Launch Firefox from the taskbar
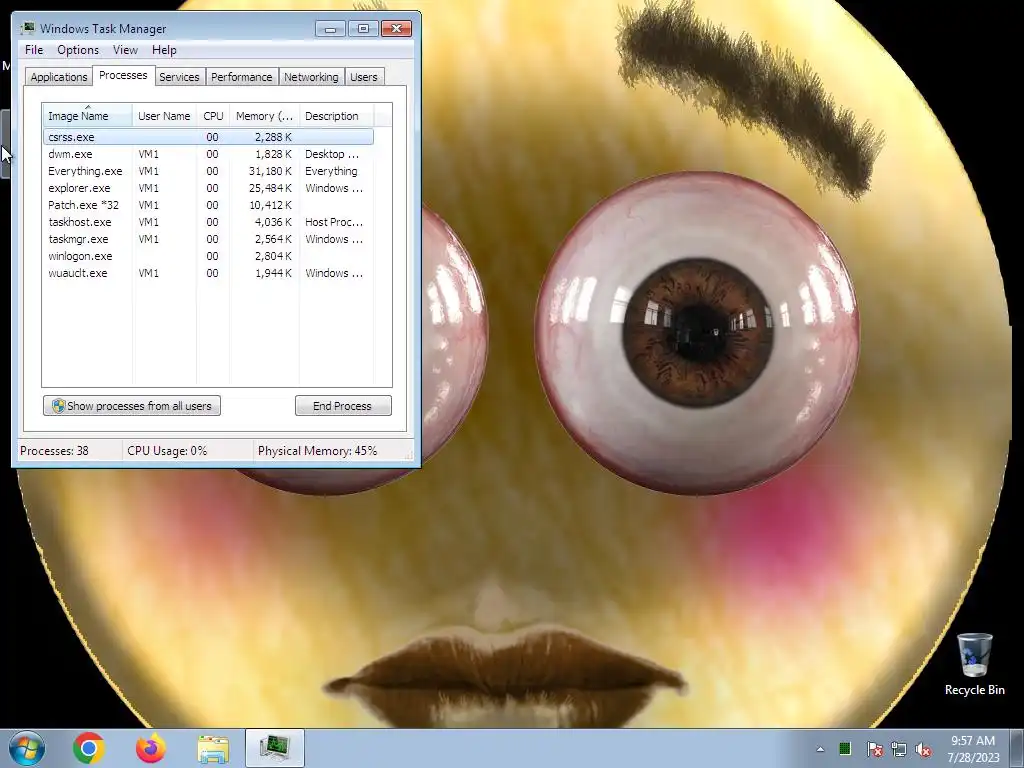Viewport: 1024px width, 768px height. [x=151, y=748]
